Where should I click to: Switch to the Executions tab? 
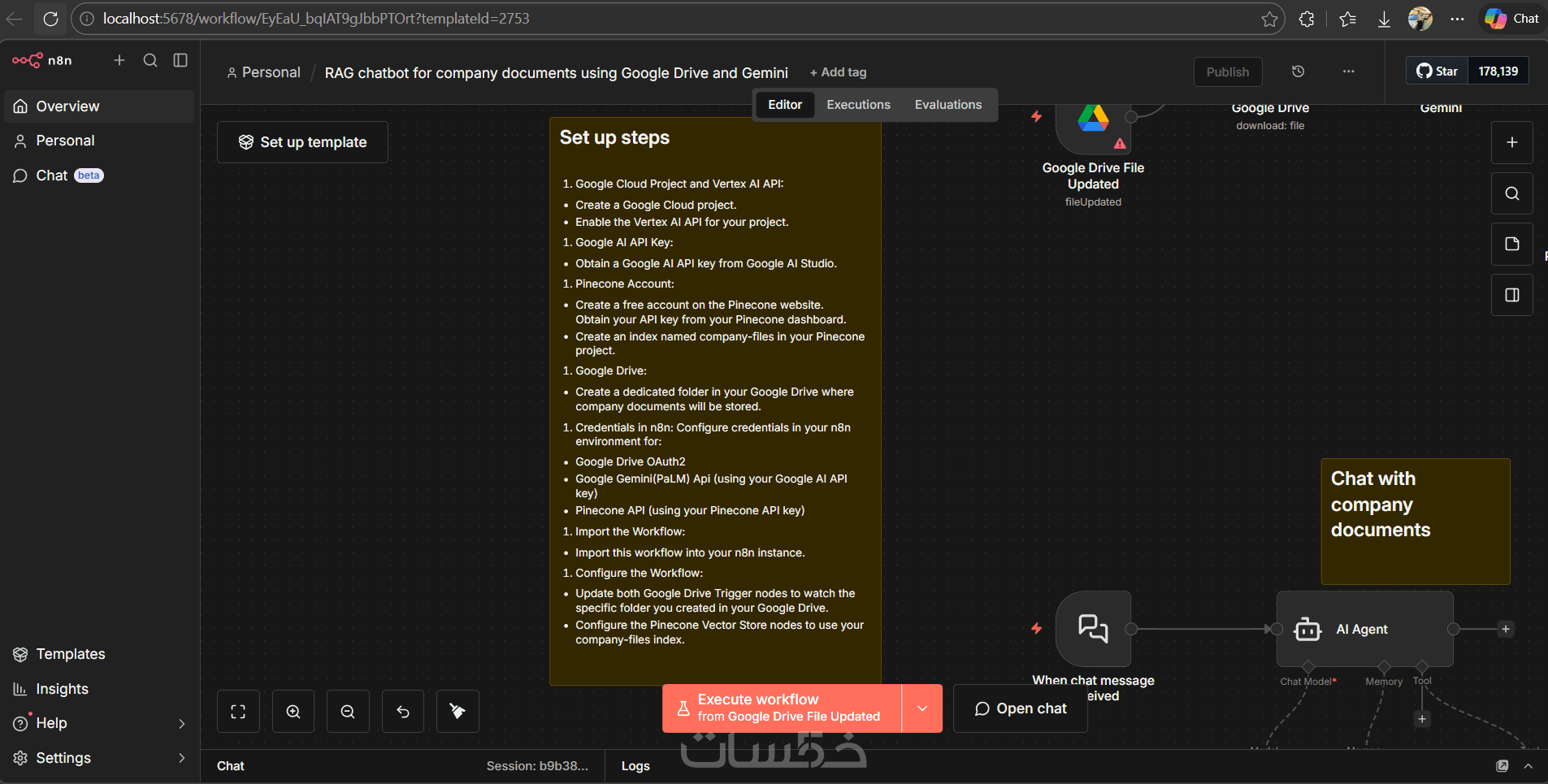(x=859, y=105)
